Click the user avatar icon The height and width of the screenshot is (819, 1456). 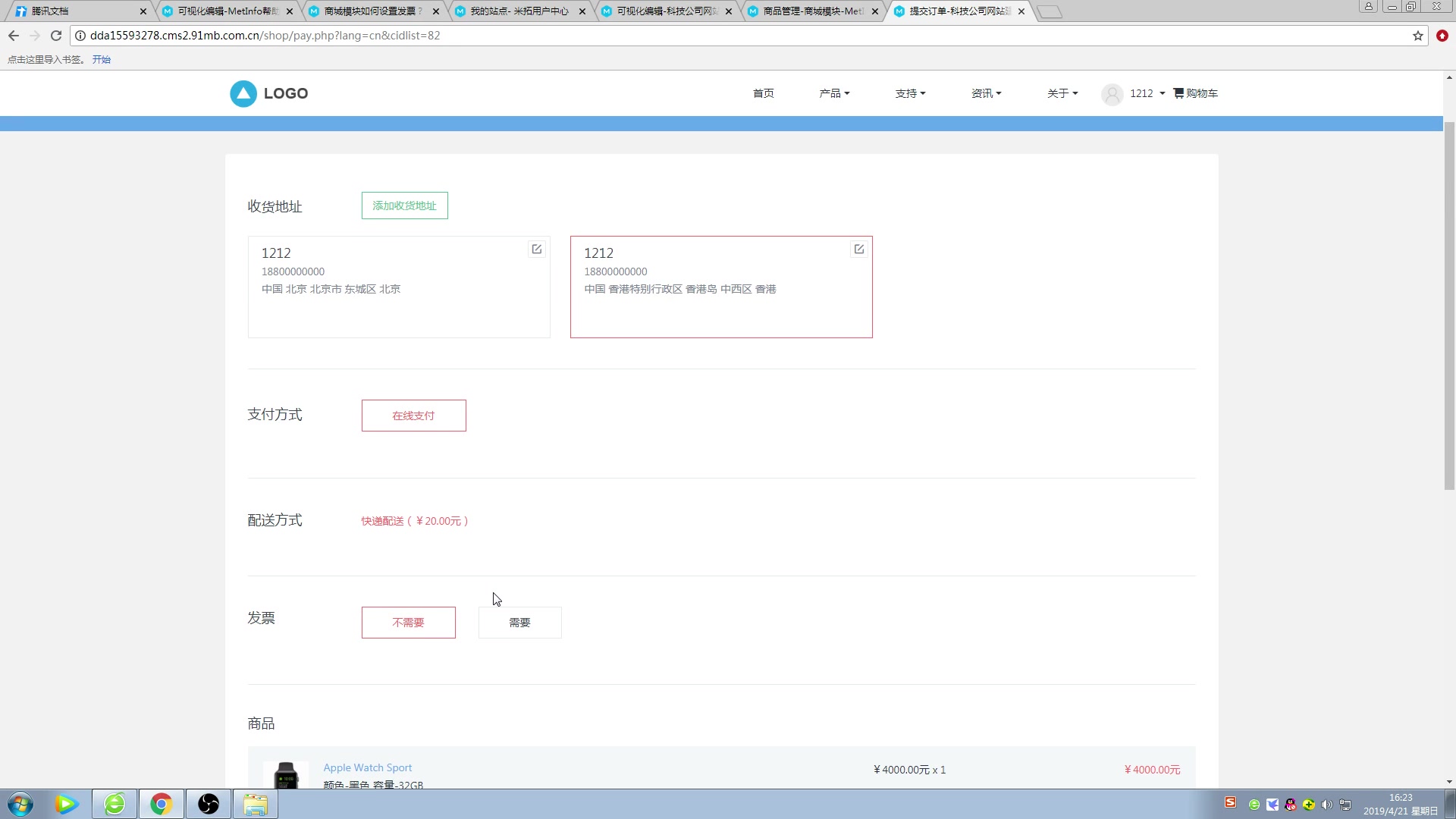[1112, 94]
